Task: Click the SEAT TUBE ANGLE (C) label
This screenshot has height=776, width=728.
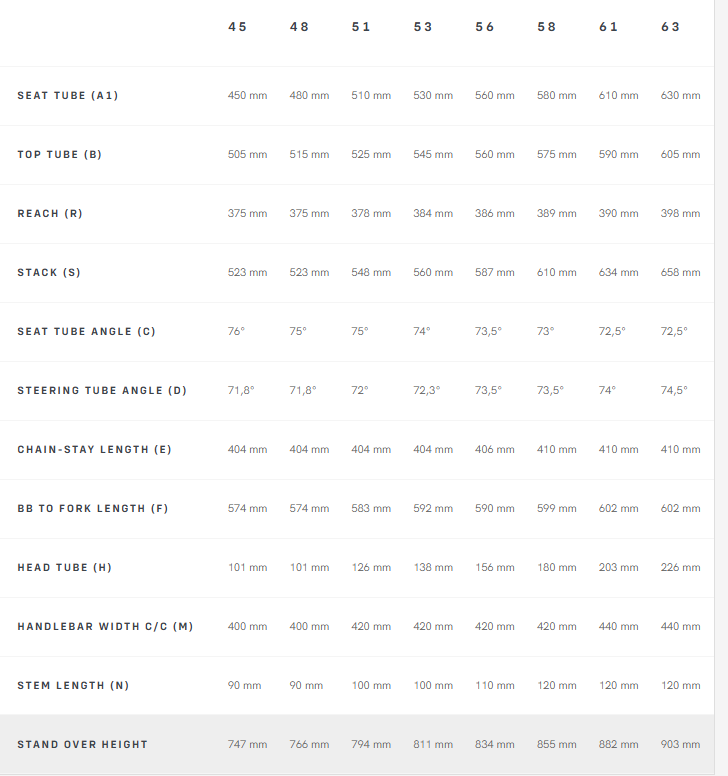Action: point(87,332)
